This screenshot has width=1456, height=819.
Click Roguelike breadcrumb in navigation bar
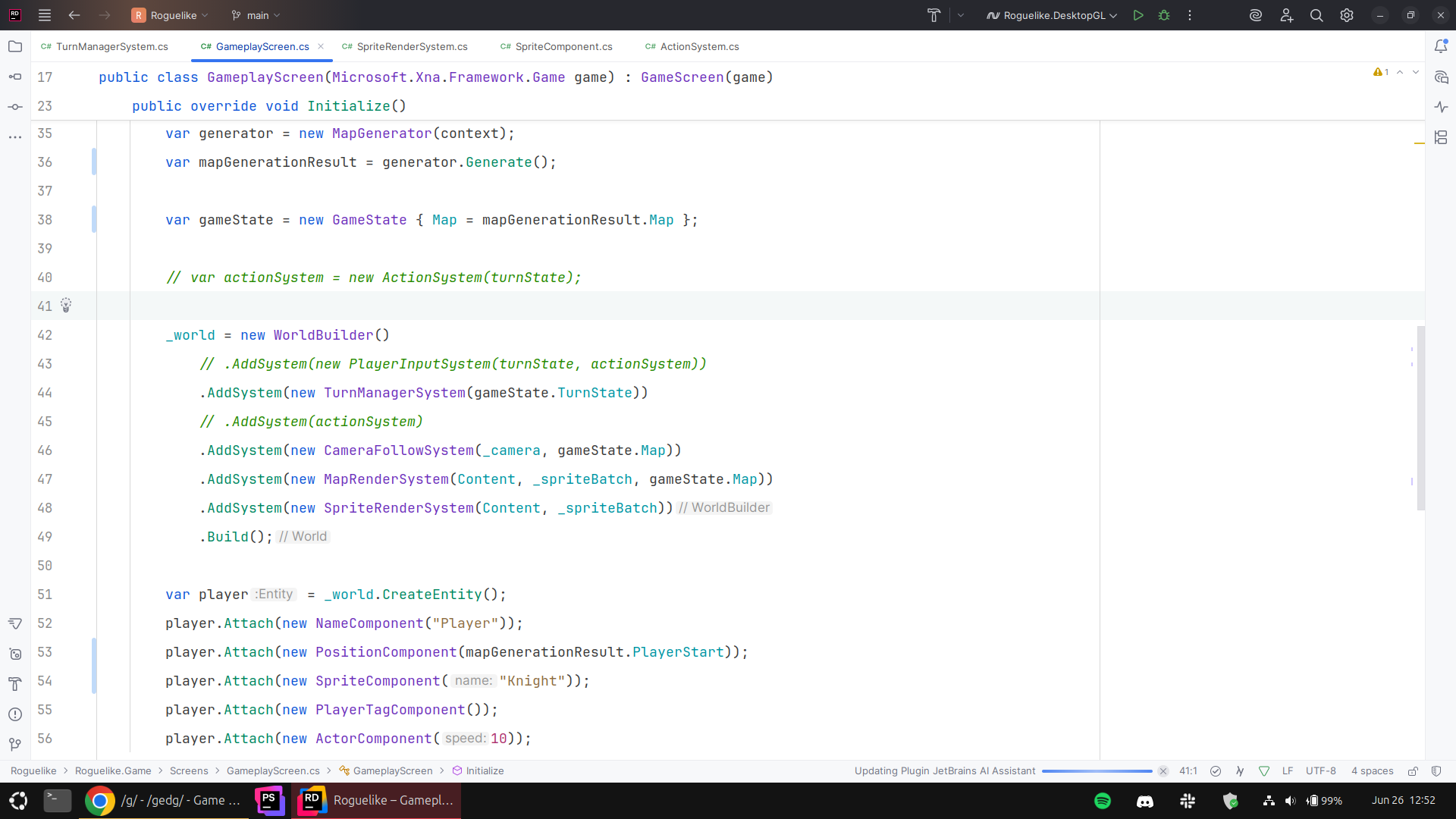pos(33,771)
